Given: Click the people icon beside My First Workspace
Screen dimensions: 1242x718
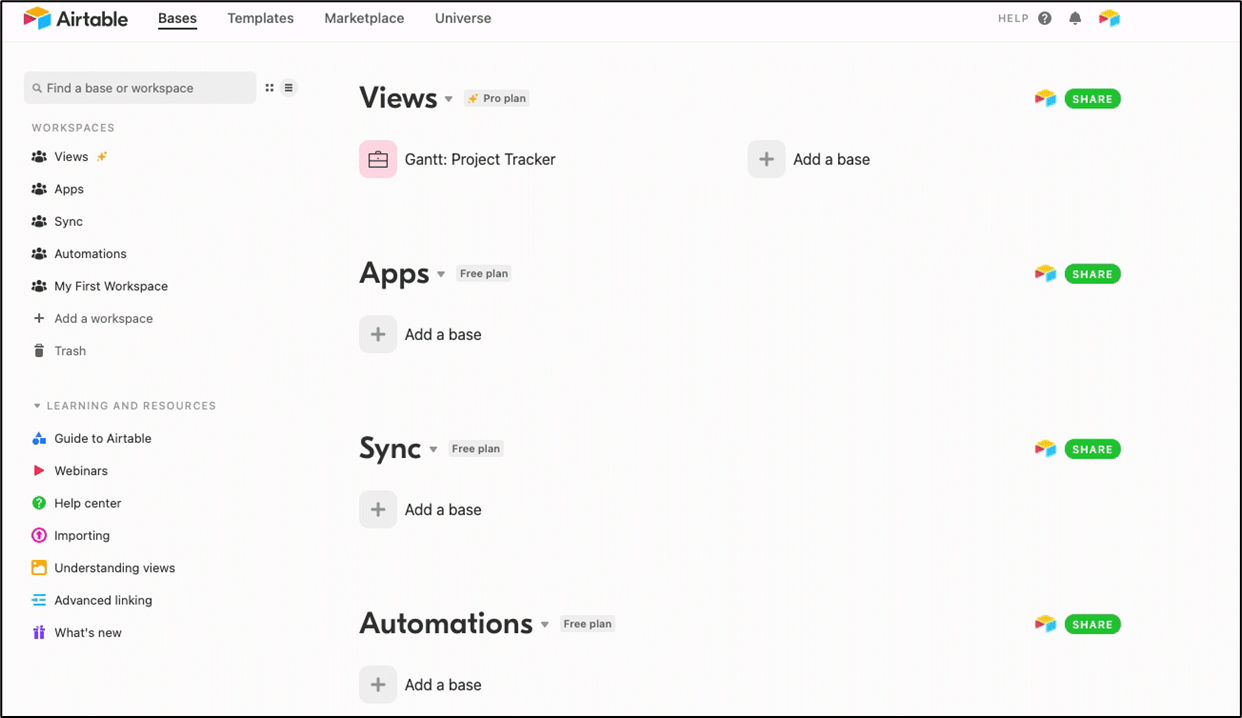Looking at the screenshot, I should coord(39,286).
